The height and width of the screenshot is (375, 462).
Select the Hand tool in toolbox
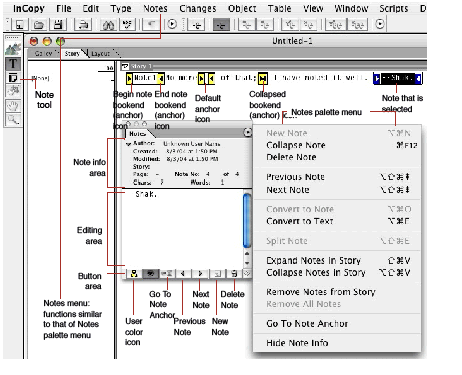(13, 106)
